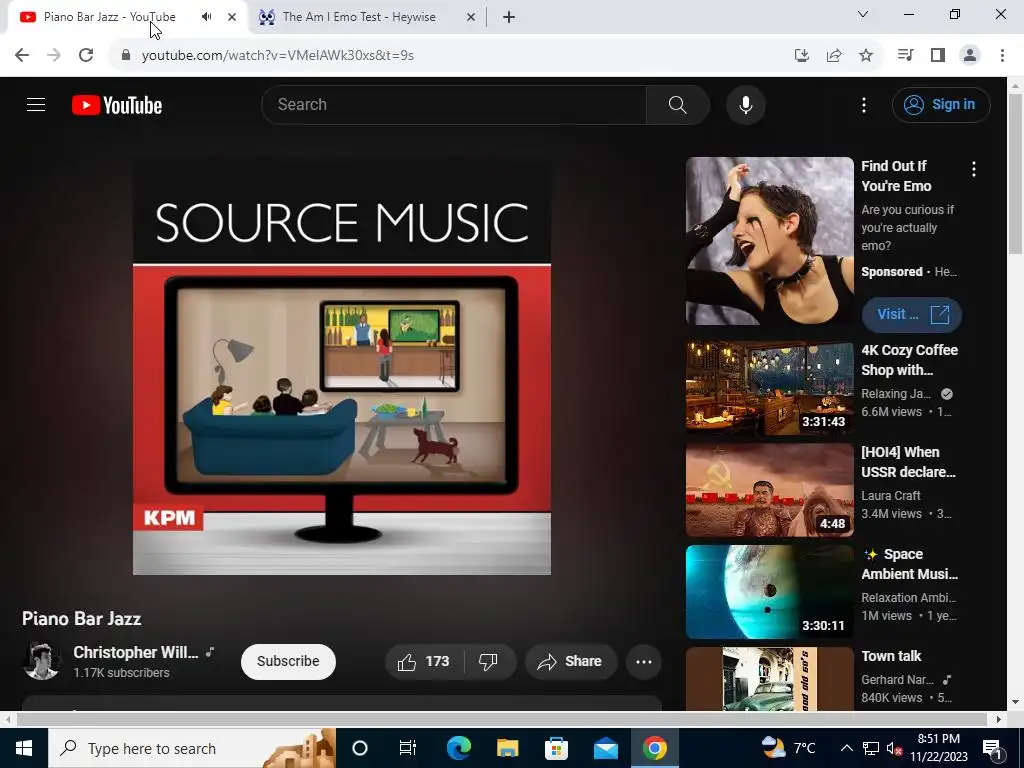
Task: Close the Piano Bar Jazz tab
Action: pyautogui.click(x=232, y=17)
